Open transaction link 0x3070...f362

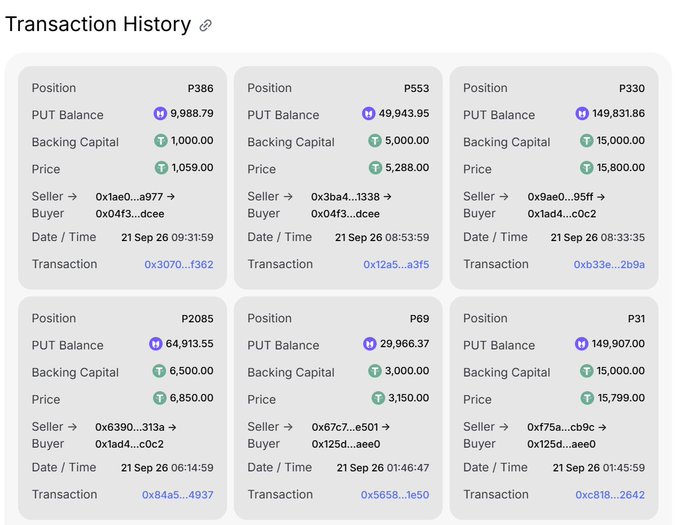click(x=179, y=264)
